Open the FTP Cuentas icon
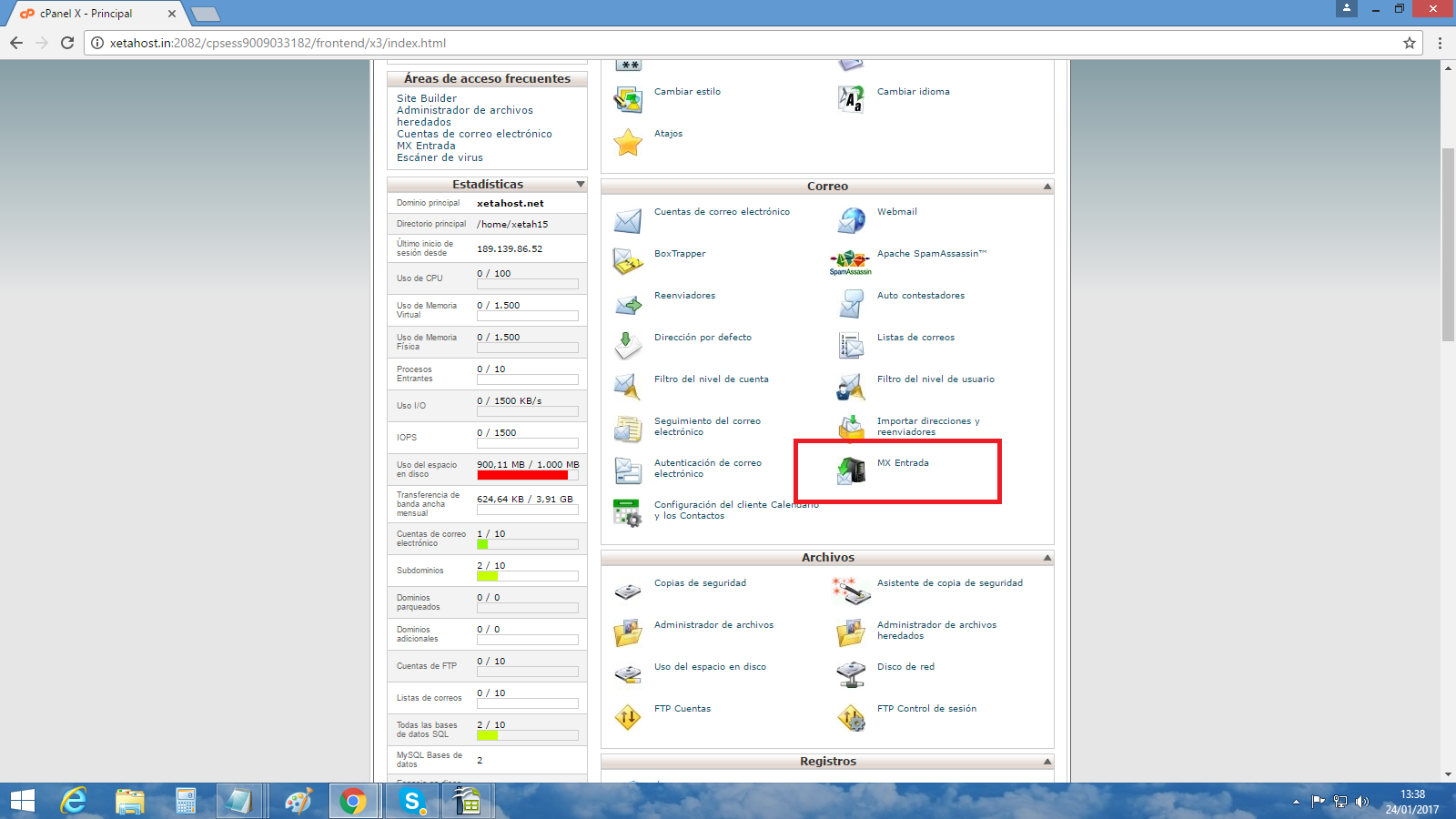Screen dimensions: 1456x819 click(x=628, y=717)
